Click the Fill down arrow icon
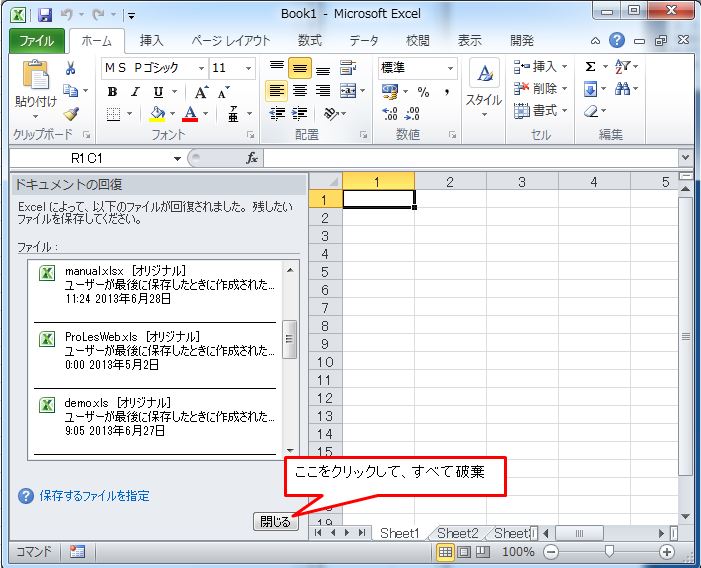Screen dimensions: 701x568 click(590, 89)
